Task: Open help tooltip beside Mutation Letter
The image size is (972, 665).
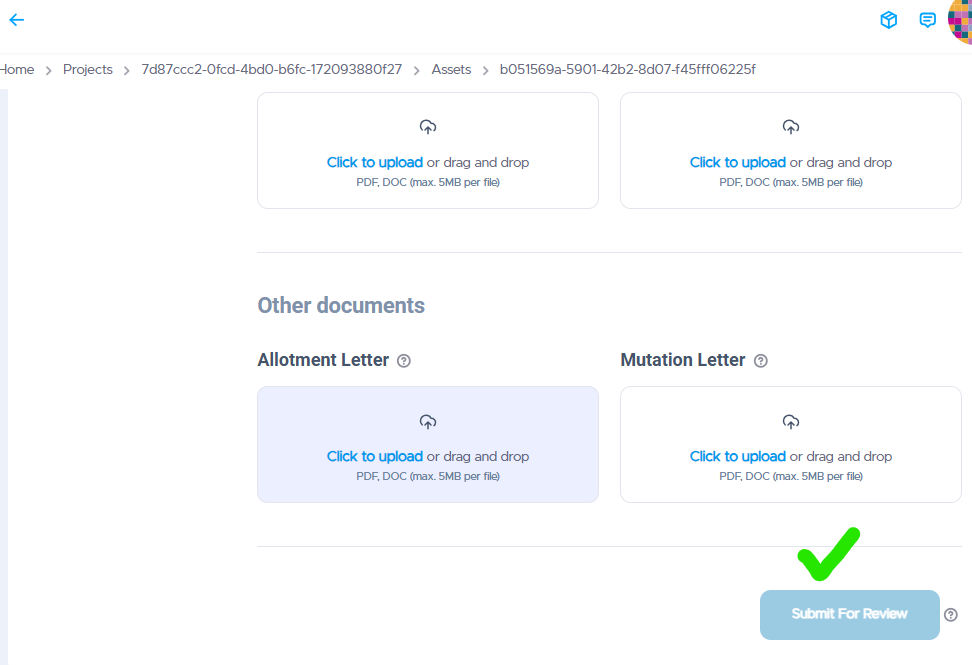Action: (761, 360)
